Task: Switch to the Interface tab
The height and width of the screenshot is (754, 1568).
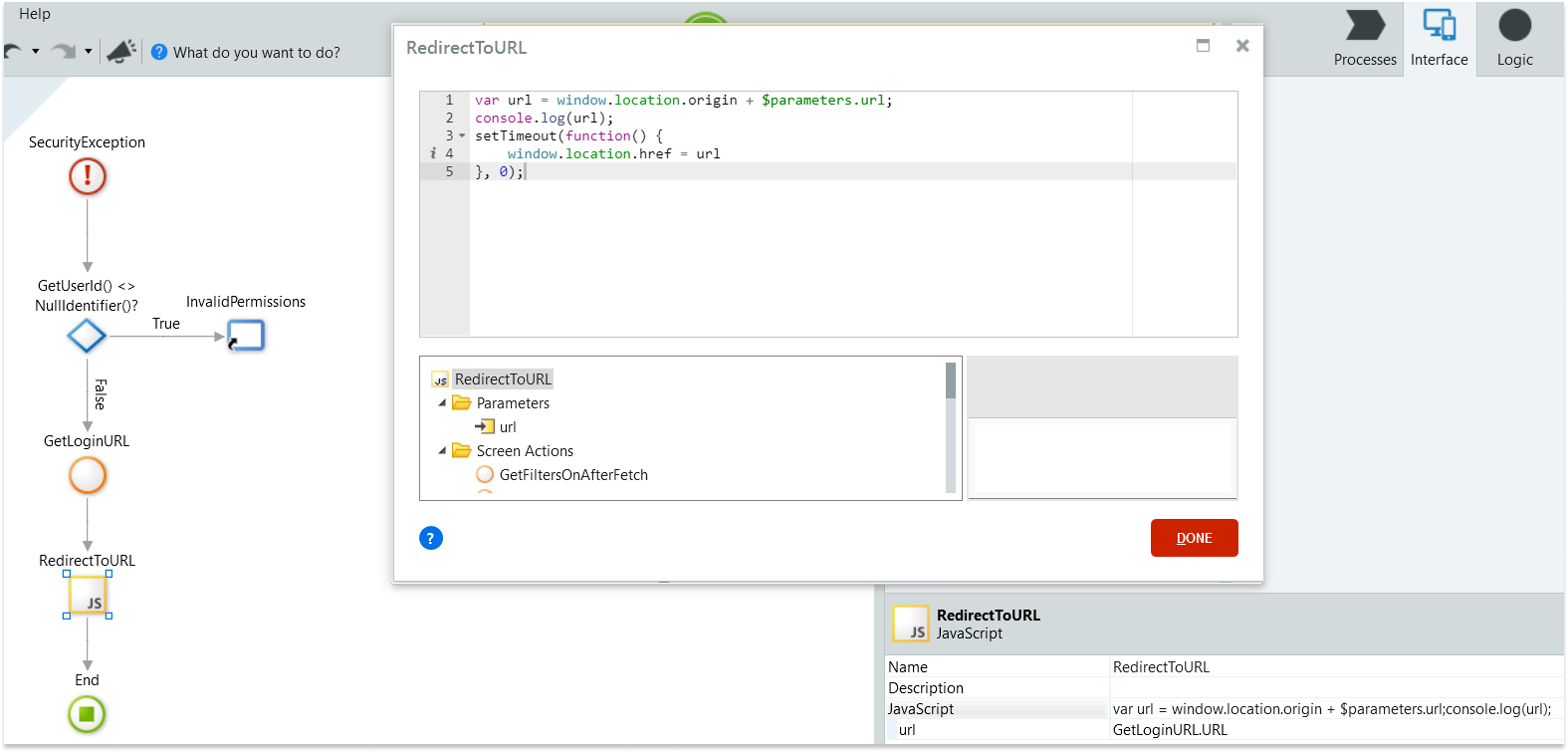Action: [1440, 38]
